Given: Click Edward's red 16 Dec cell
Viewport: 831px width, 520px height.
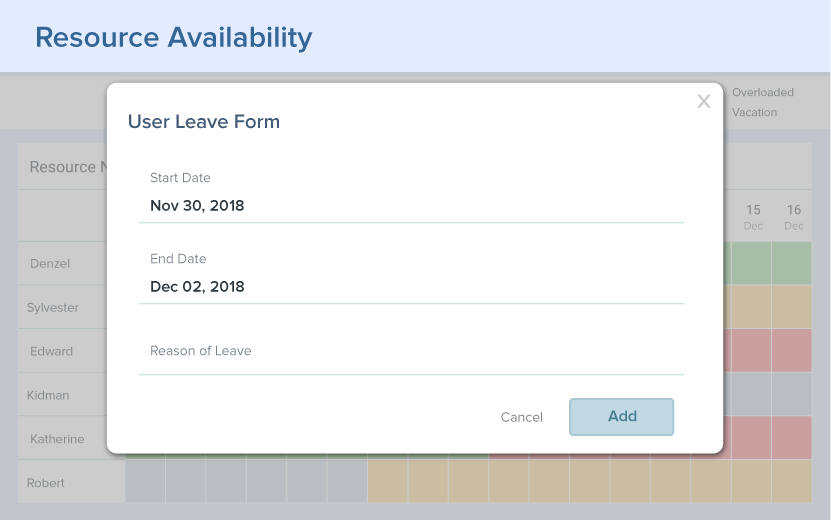Looking at the screenshot, I should click(792, 352).
